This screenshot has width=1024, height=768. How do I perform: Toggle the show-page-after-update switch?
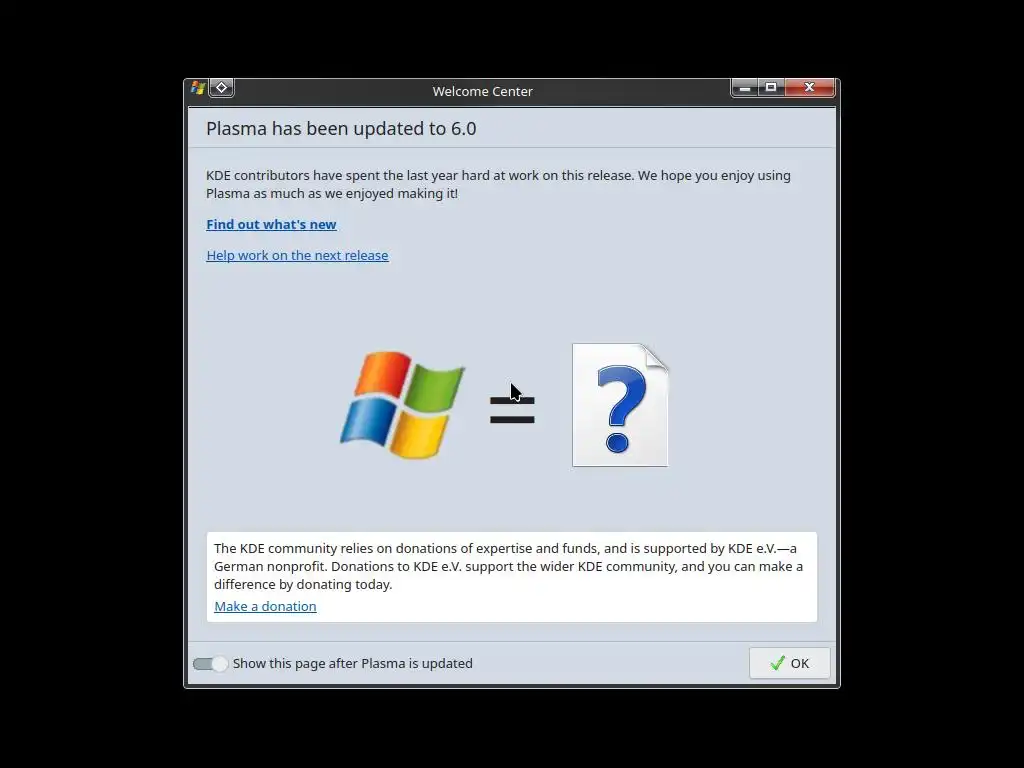[x=210, y=664]
